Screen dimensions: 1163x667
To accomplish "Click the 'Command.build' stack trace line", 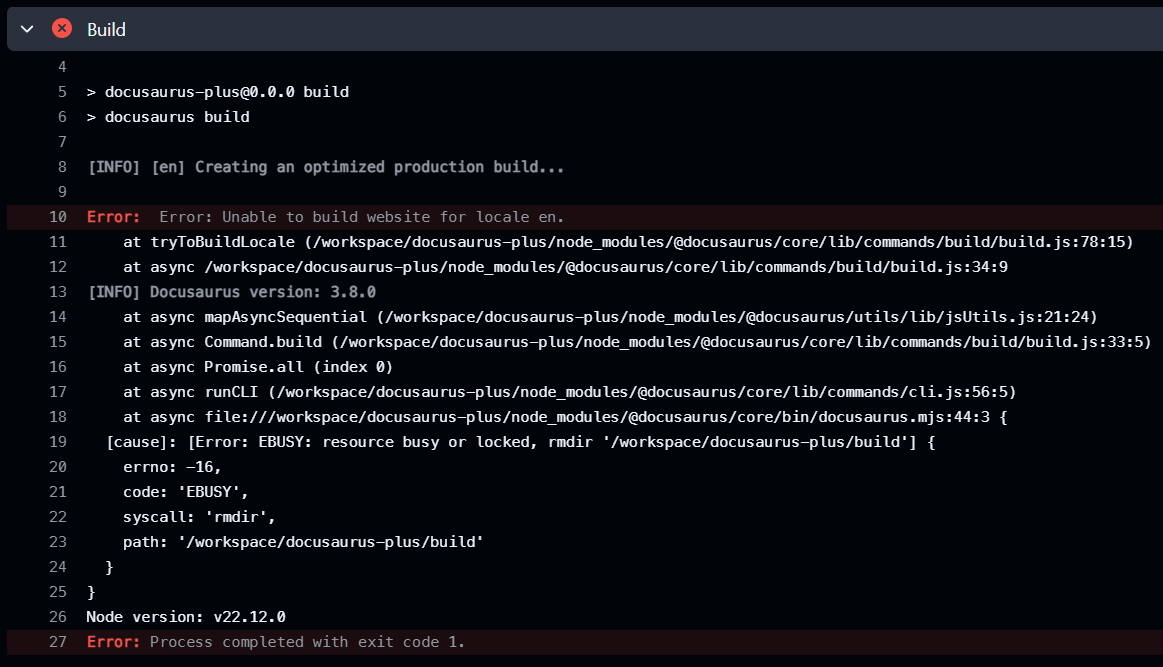I will [637, 342].
